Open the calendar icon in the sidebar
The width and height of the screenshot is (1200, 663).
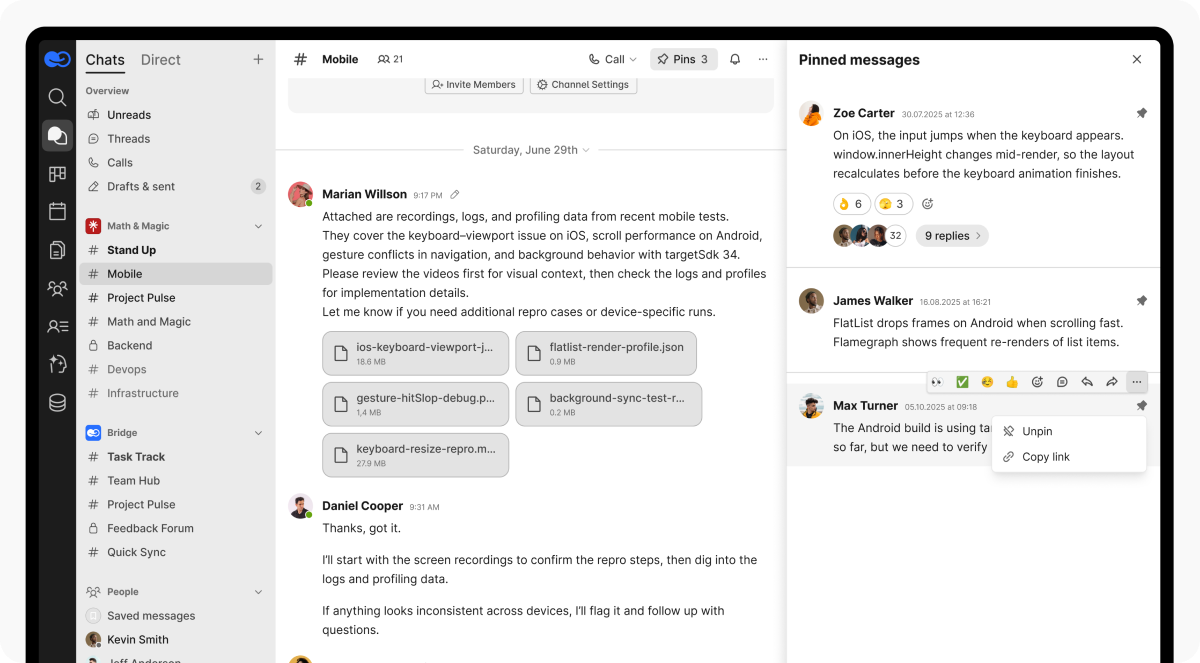click(57, 211)
